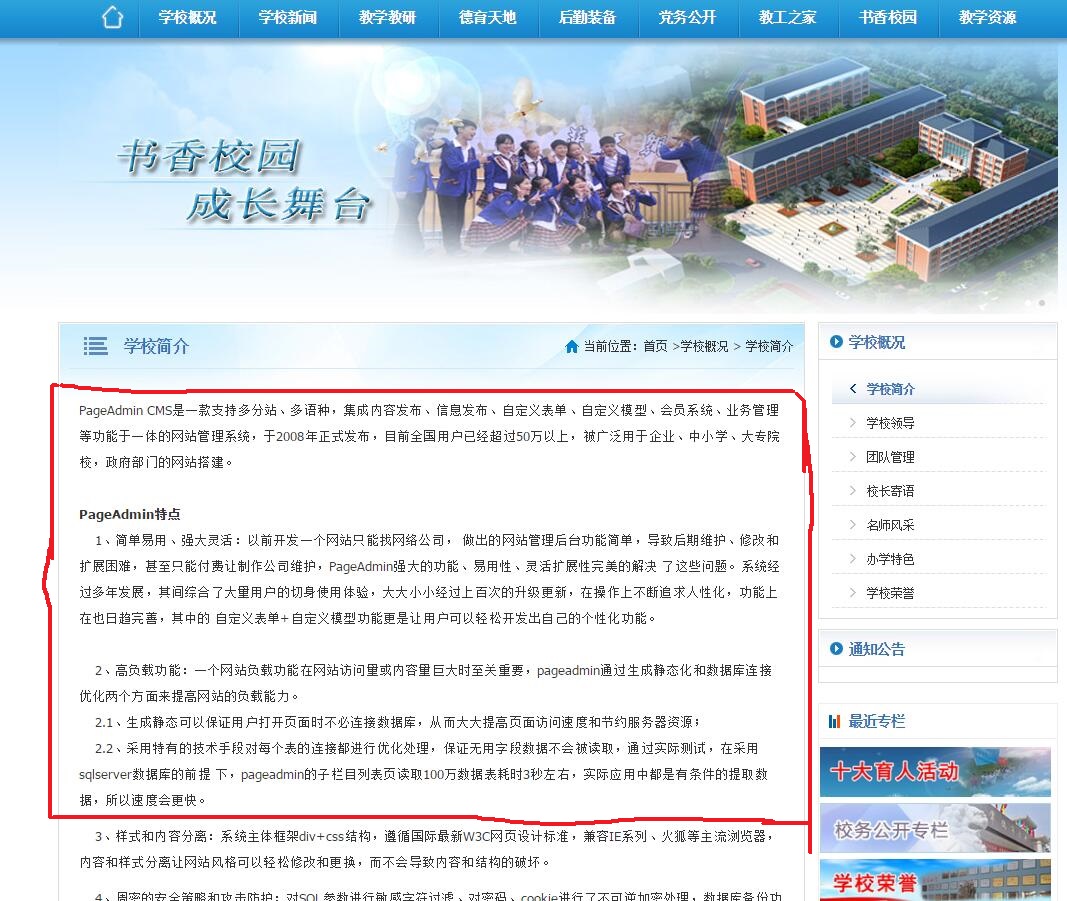Click the chevron icon before 校长寄语

point(853,491)
